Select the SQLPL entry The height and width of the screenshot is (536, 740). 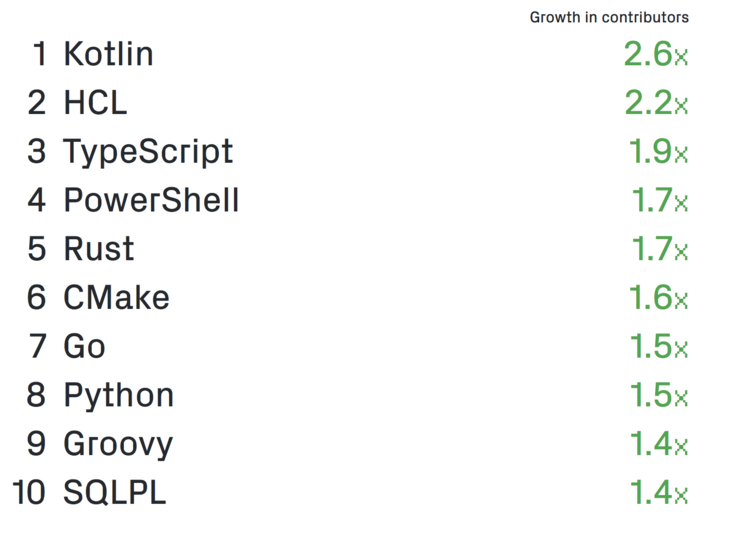click(115, 492)
